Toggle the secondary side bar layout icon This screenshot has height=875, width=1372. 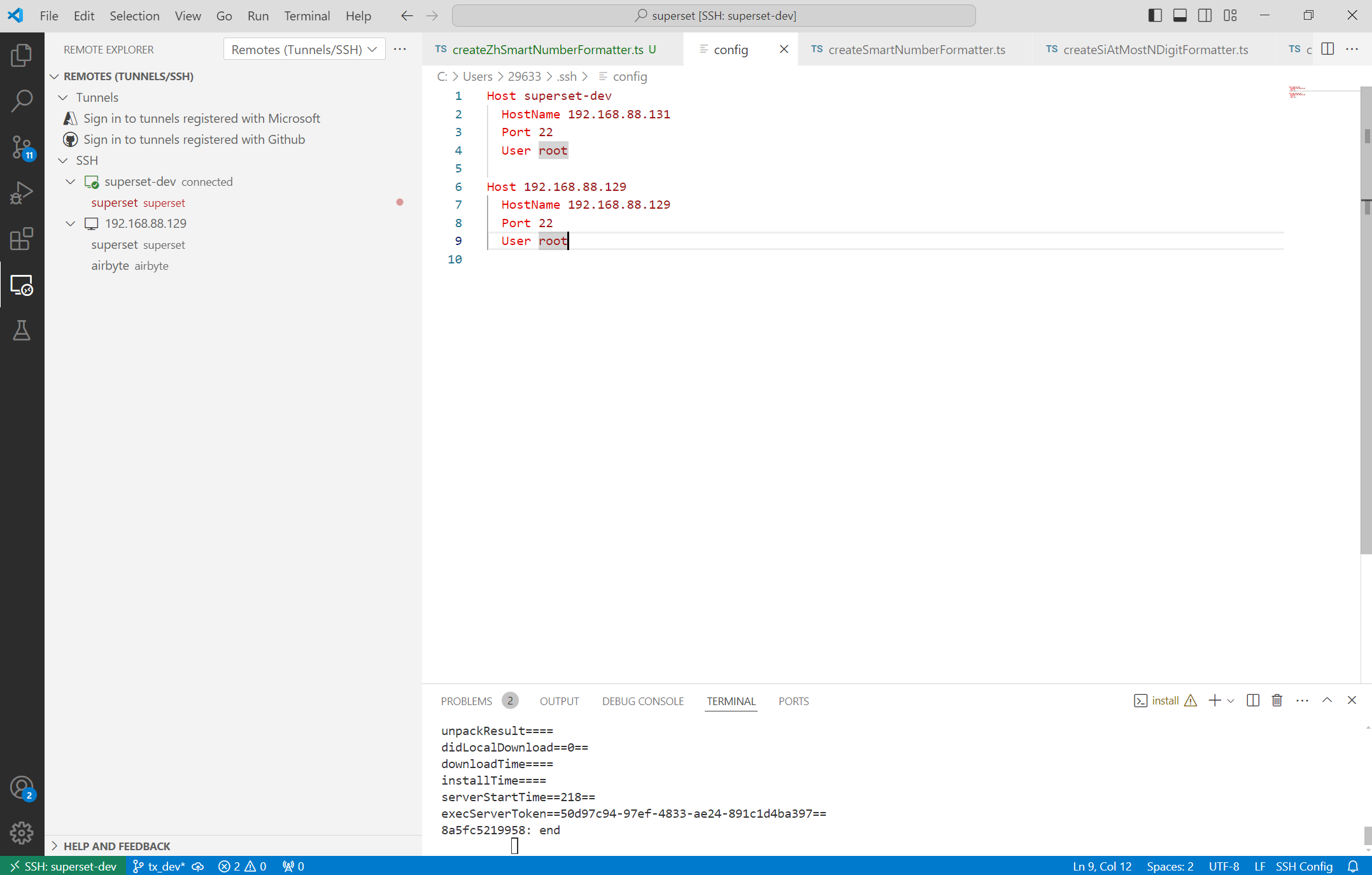pos(1205,16)
